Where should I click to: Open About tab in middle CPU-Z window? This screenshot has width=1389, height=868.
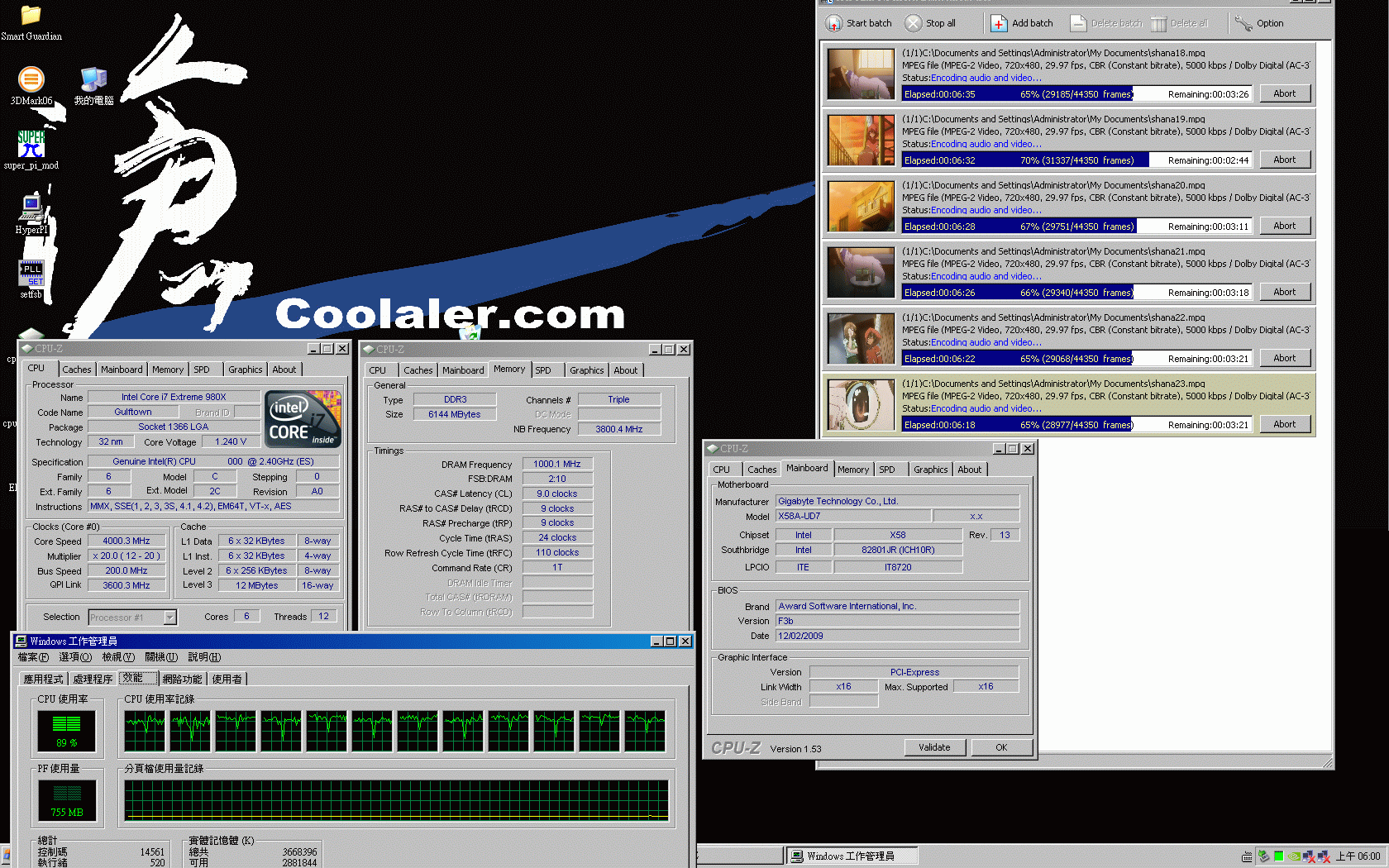click(625, 370)
